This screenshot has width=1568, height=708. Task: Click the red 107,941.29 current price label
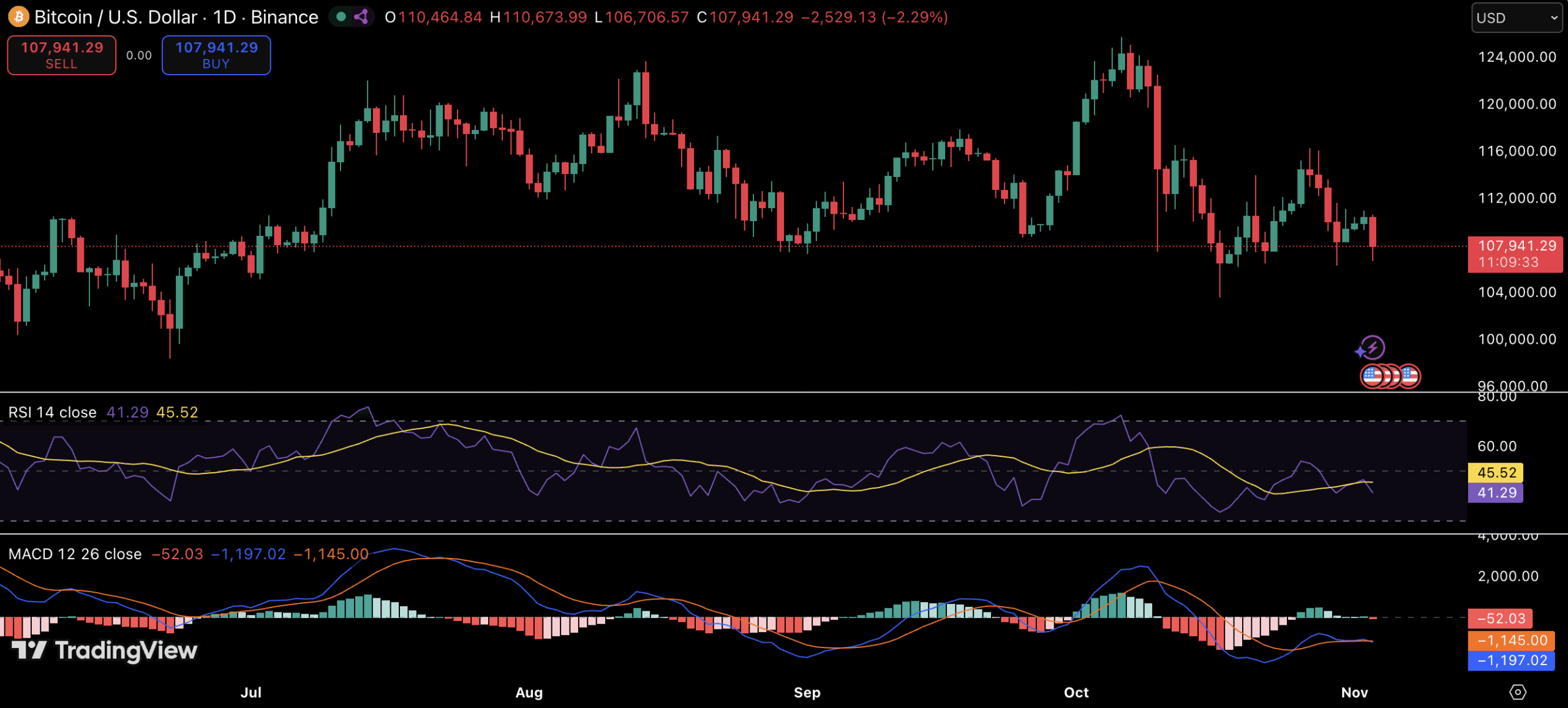(1515, 254)
